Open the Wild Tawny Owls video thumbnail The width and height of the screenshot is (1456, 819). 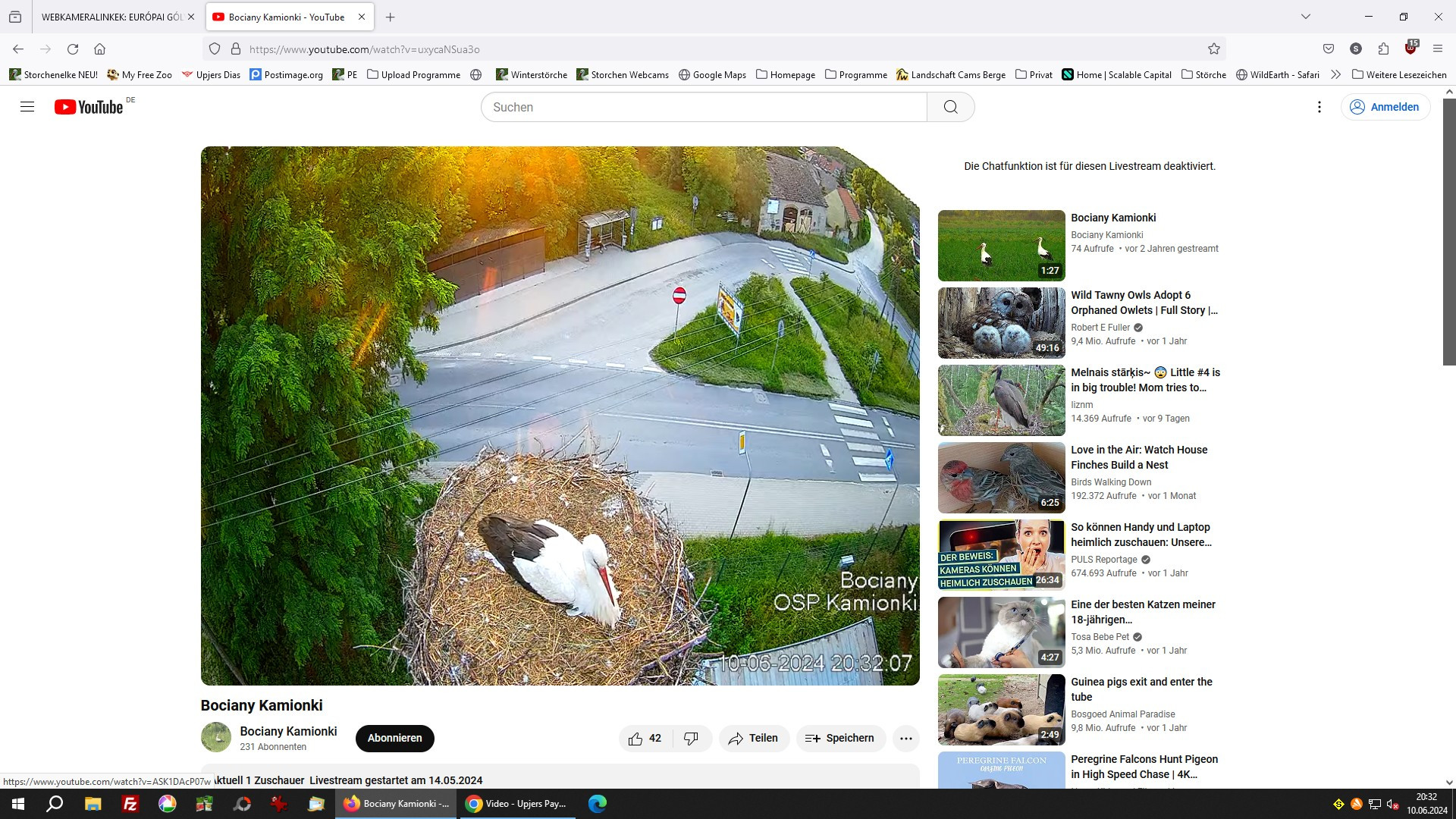(x=1001, y=322)
